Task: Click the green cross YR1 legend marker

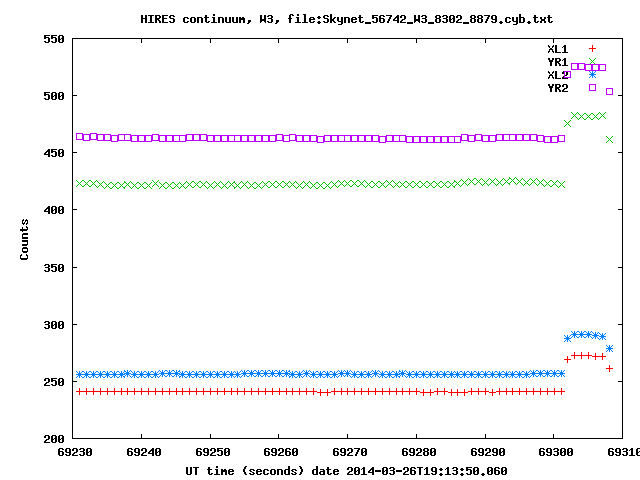Action: [592, 62]
